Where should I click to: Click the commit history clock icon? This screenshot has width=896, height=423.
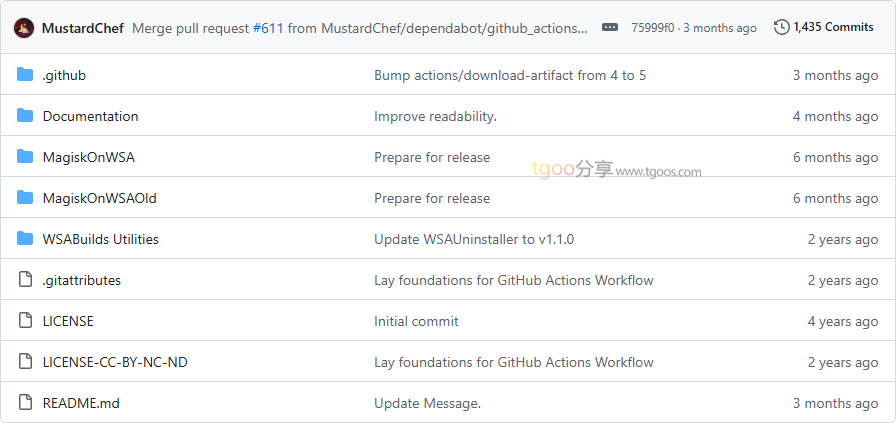tap(782, 27)
